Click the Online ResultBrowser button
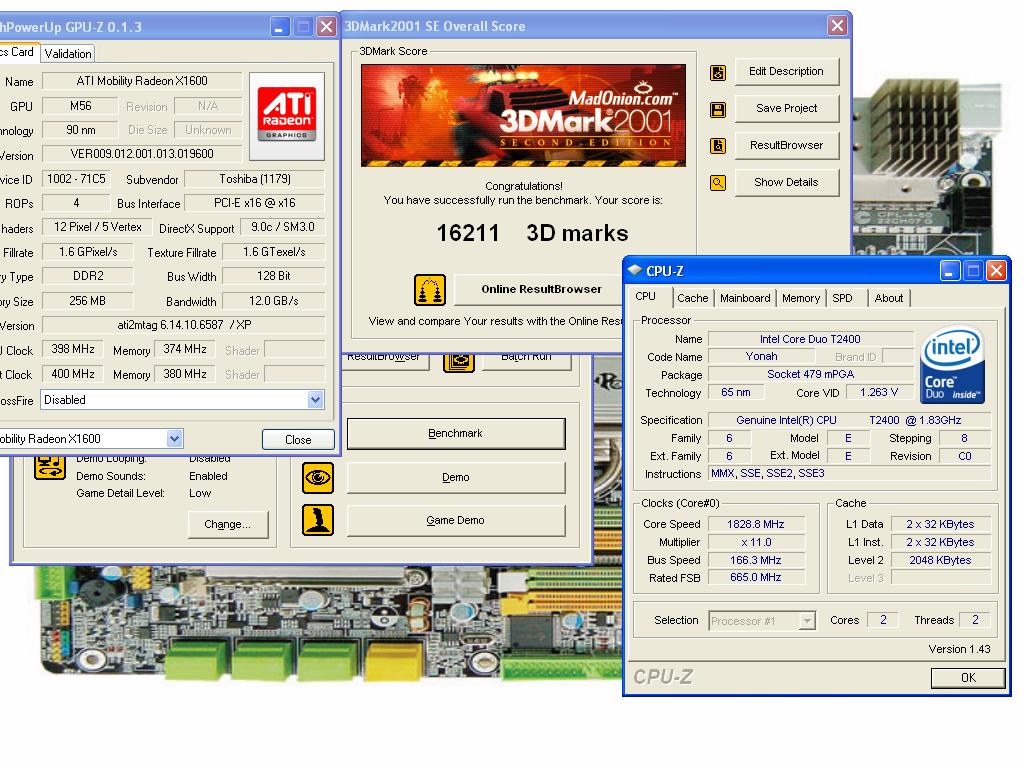 coord(539,289)
